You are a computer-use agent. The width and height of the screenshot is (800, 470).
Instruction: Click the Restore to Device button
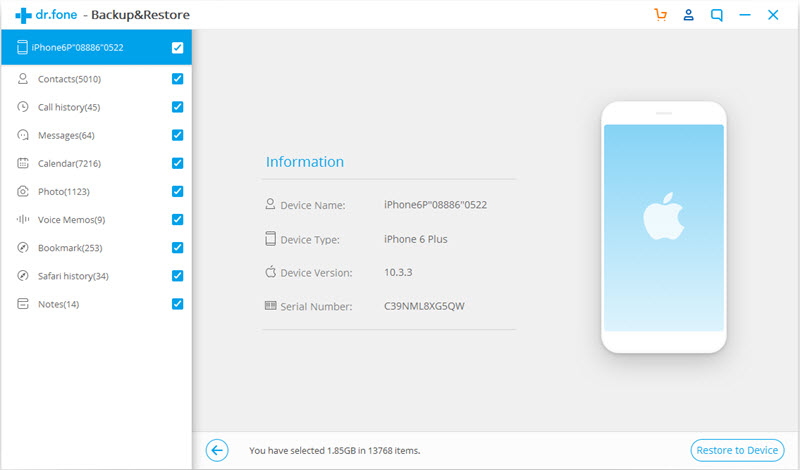[737, 450]
